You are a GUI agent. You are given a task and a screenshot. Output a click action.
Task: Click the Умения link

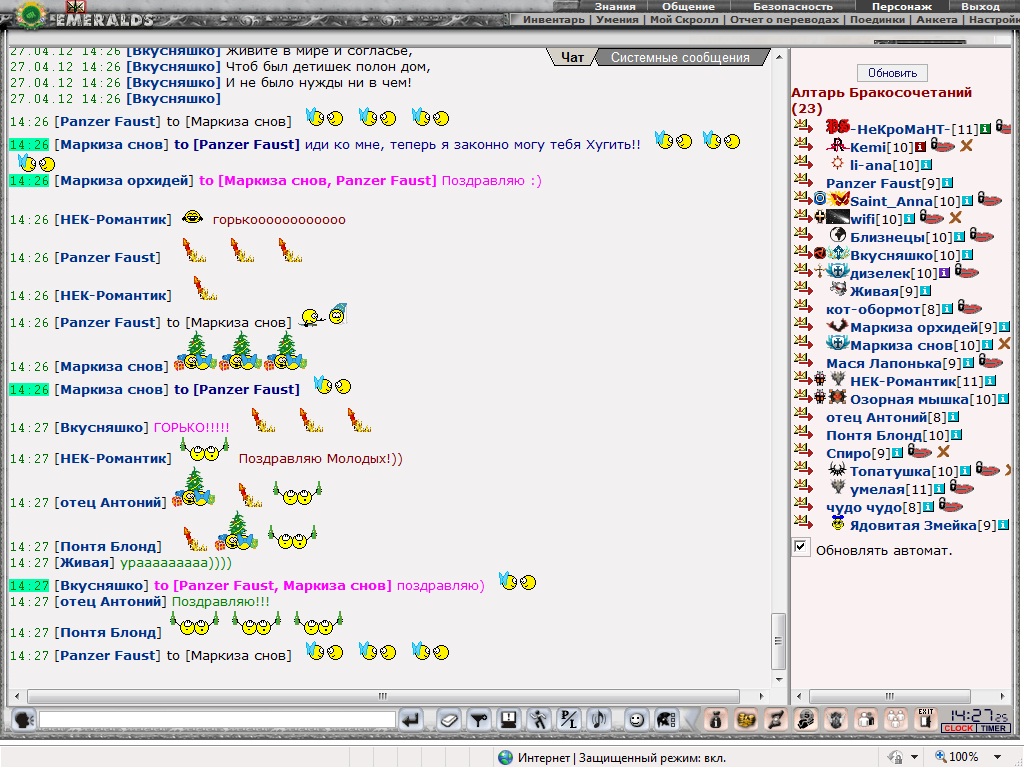coord(616,20)
